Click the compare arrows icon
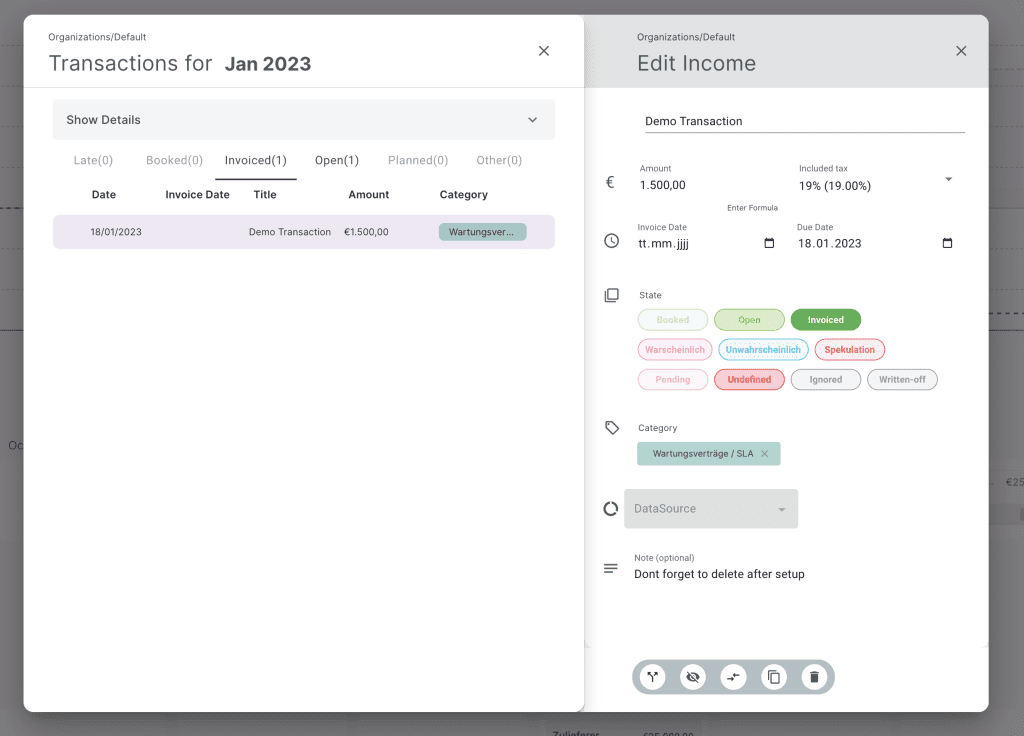The width and height of the screenshot is (1024, 736). (x=734, y=677)
